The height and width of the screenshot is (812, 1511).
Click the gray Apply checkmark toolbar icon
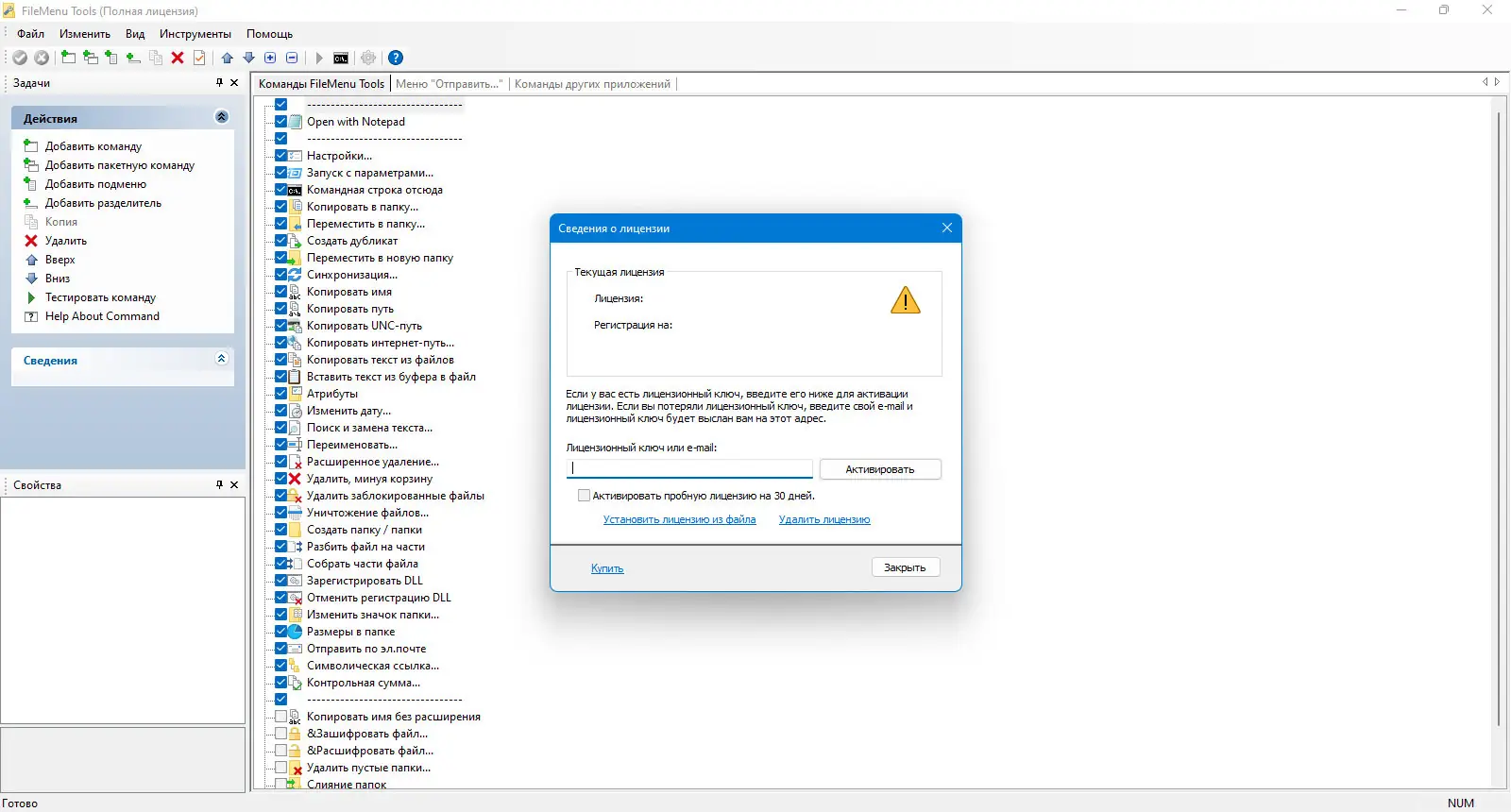(20, 58)
